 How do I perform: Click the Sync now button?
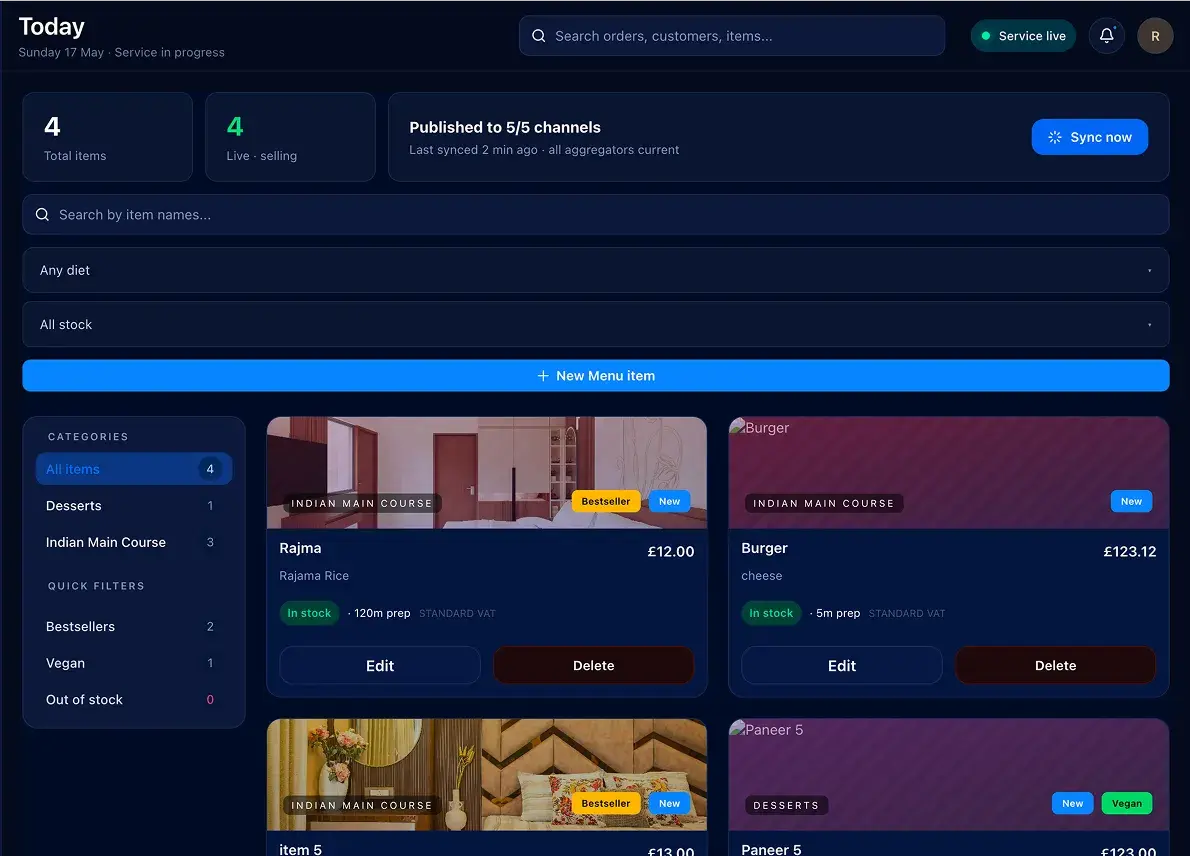click(1089, 137)
